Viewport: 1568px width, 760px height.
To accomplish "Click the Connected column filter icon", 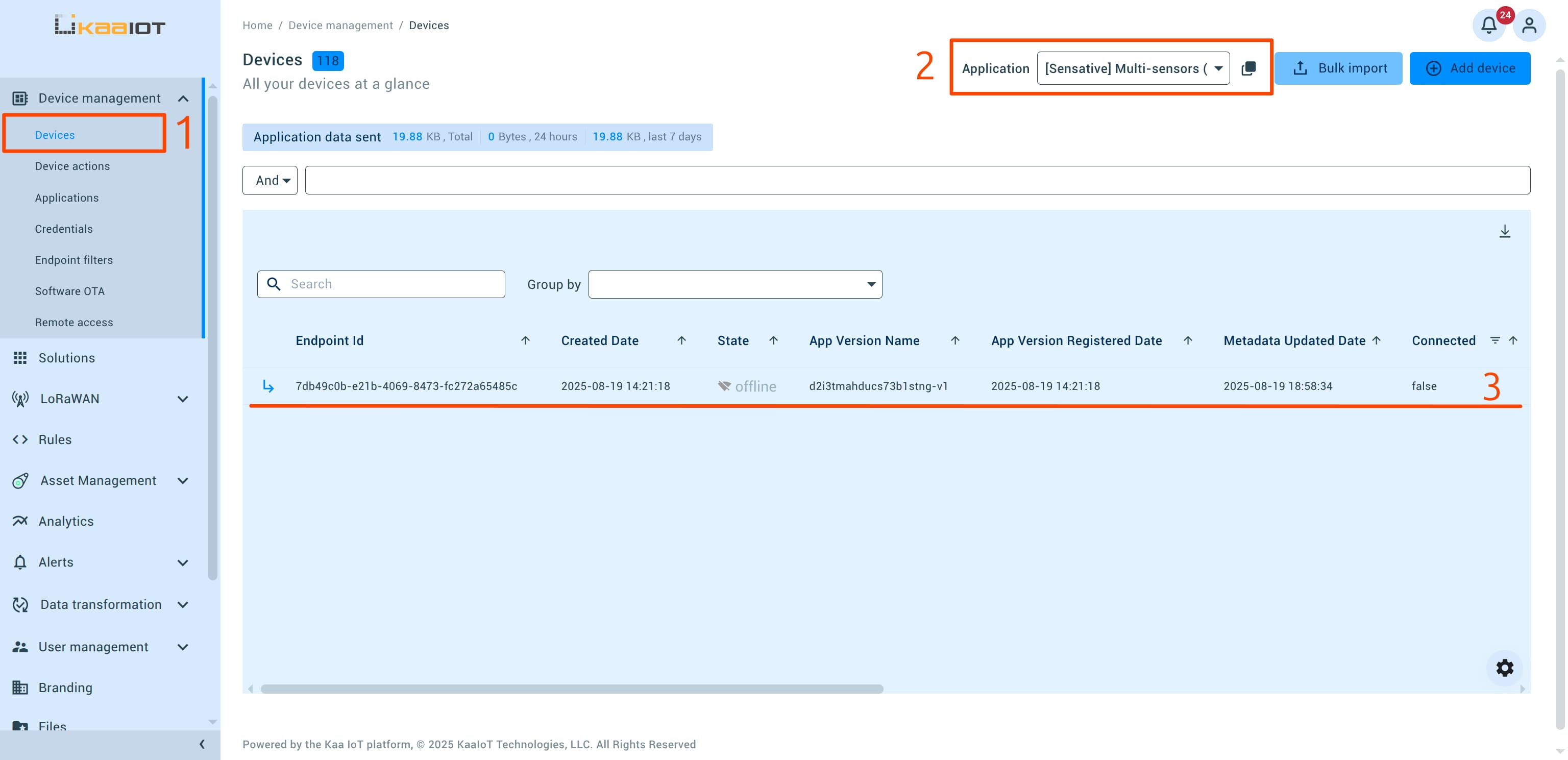I will tap(1494, 340).
